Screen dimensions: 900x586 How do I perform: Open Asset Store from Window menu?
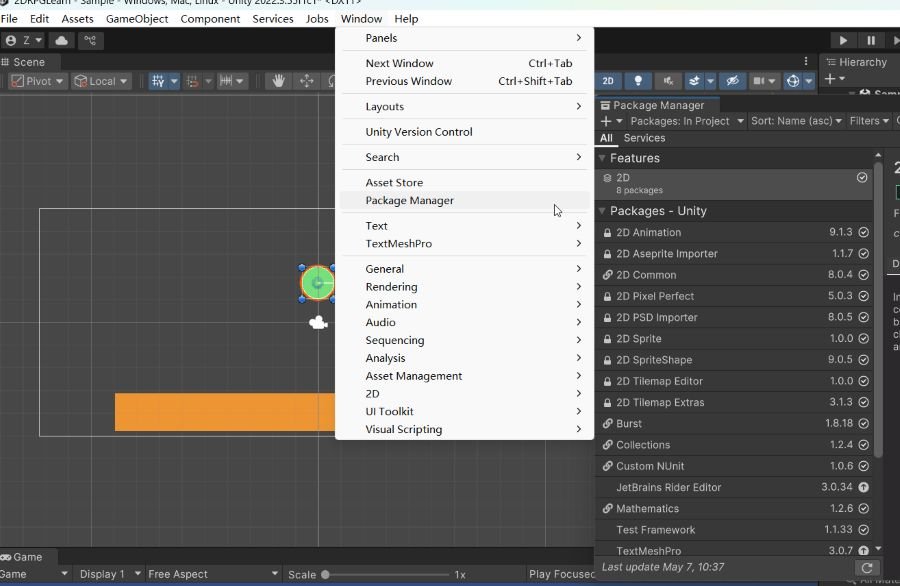click(x=464, y=183)
